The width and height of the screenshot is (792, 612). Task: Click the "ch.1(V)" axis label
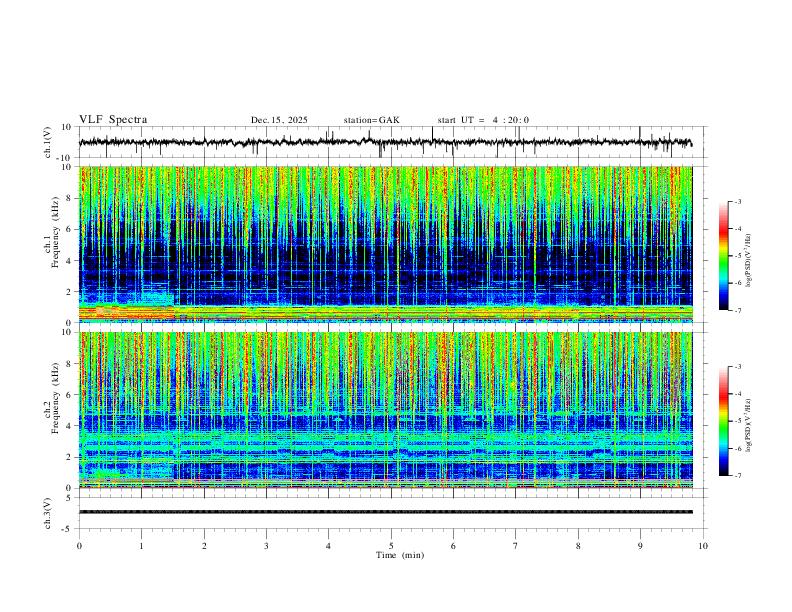tap(48, 142)
